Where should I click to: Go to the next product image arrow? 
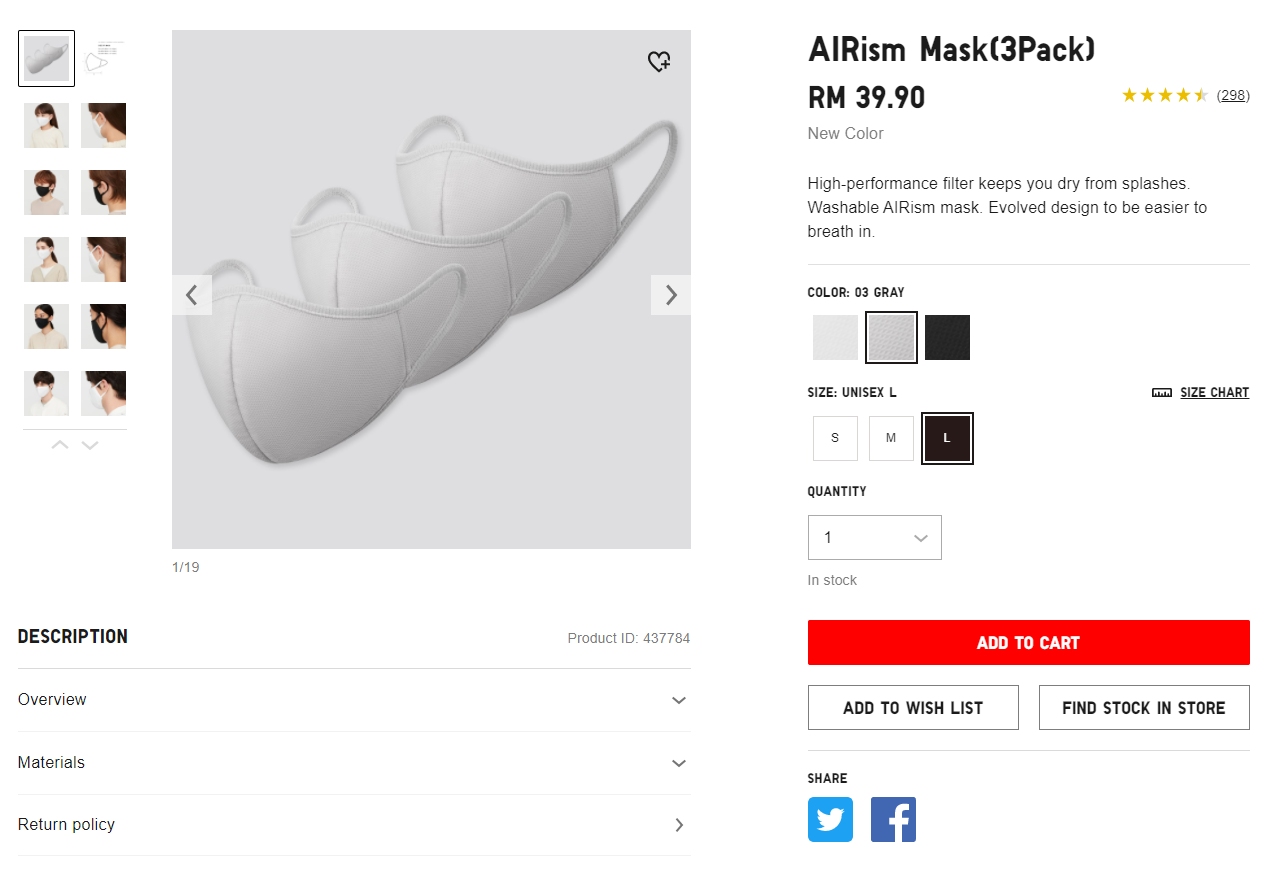click(671, 295)
